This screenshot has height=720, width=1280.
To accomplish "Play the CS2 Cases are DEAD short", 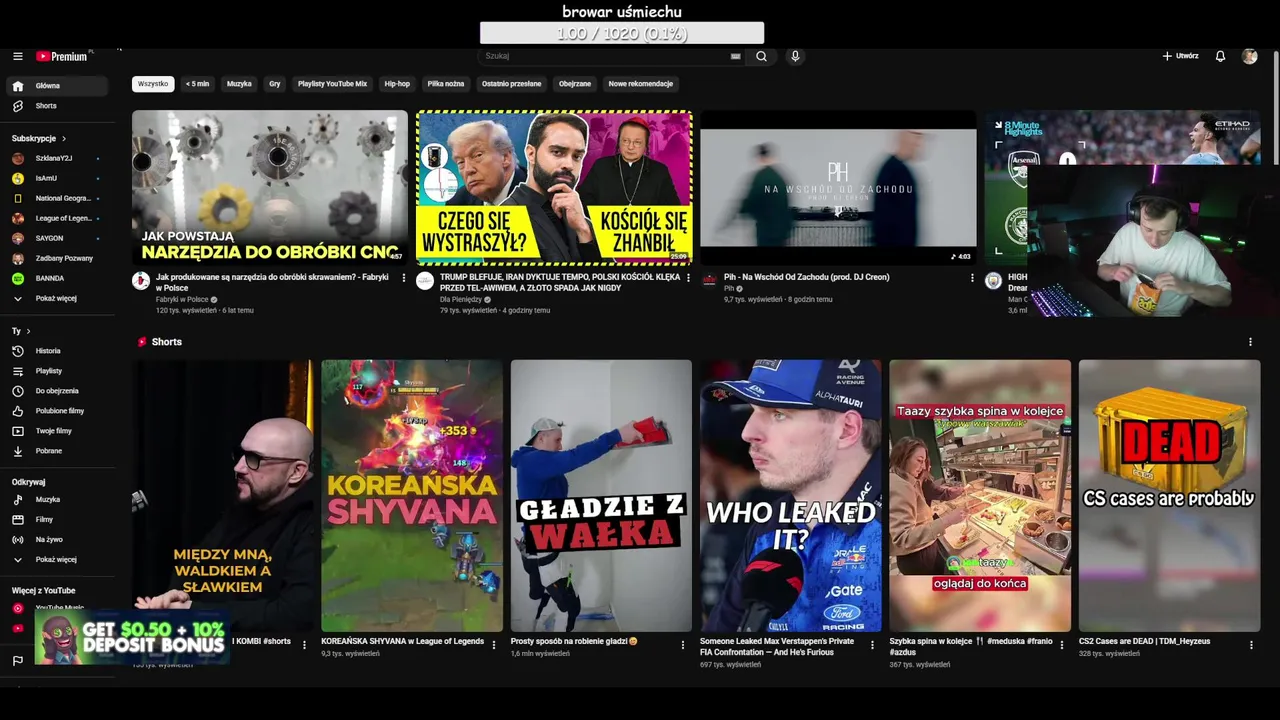I will [1169, 496].
